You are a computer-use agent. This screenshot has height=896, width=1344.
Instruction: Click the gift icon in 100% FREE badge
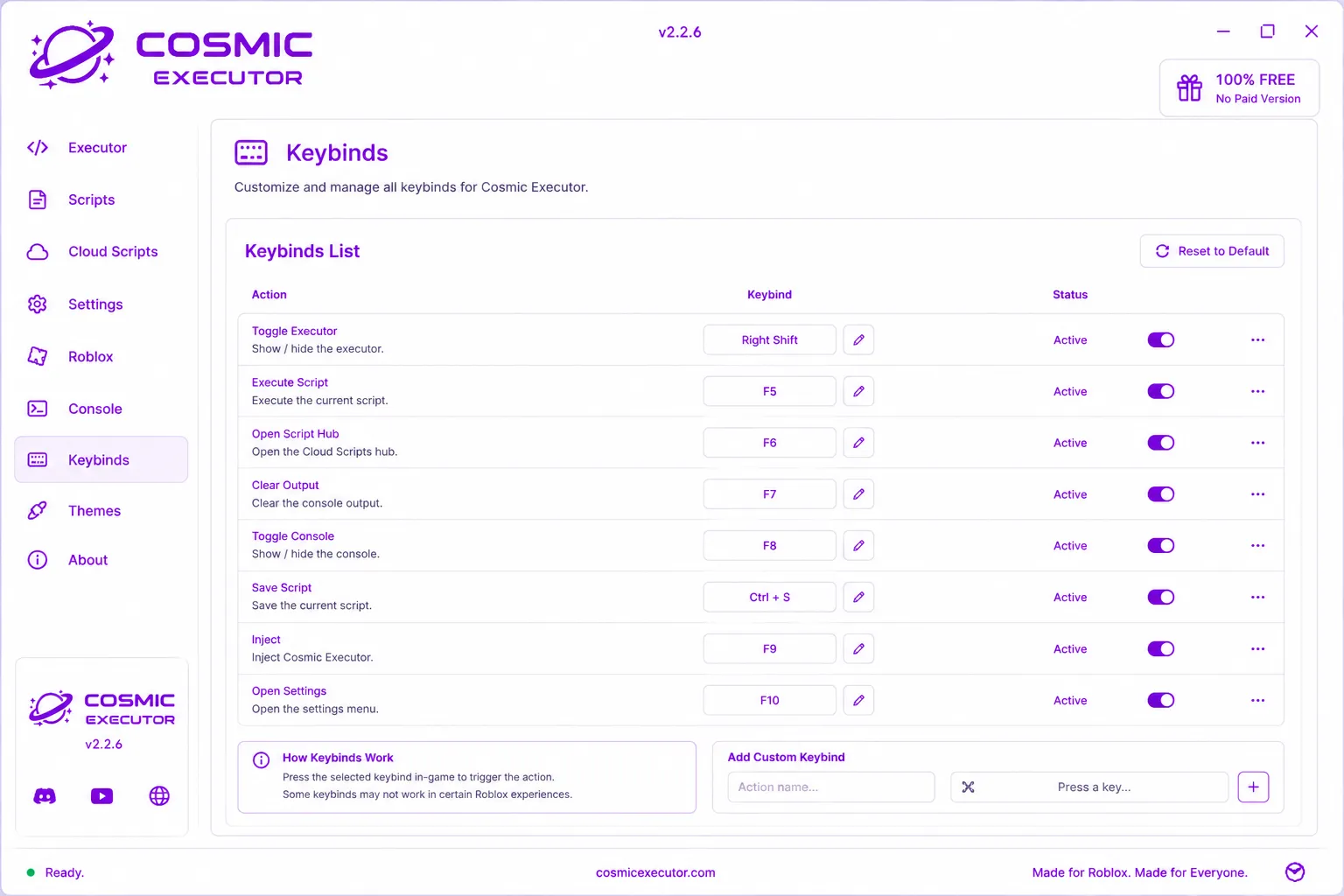pyautogui.click(x=1189, y=87)
